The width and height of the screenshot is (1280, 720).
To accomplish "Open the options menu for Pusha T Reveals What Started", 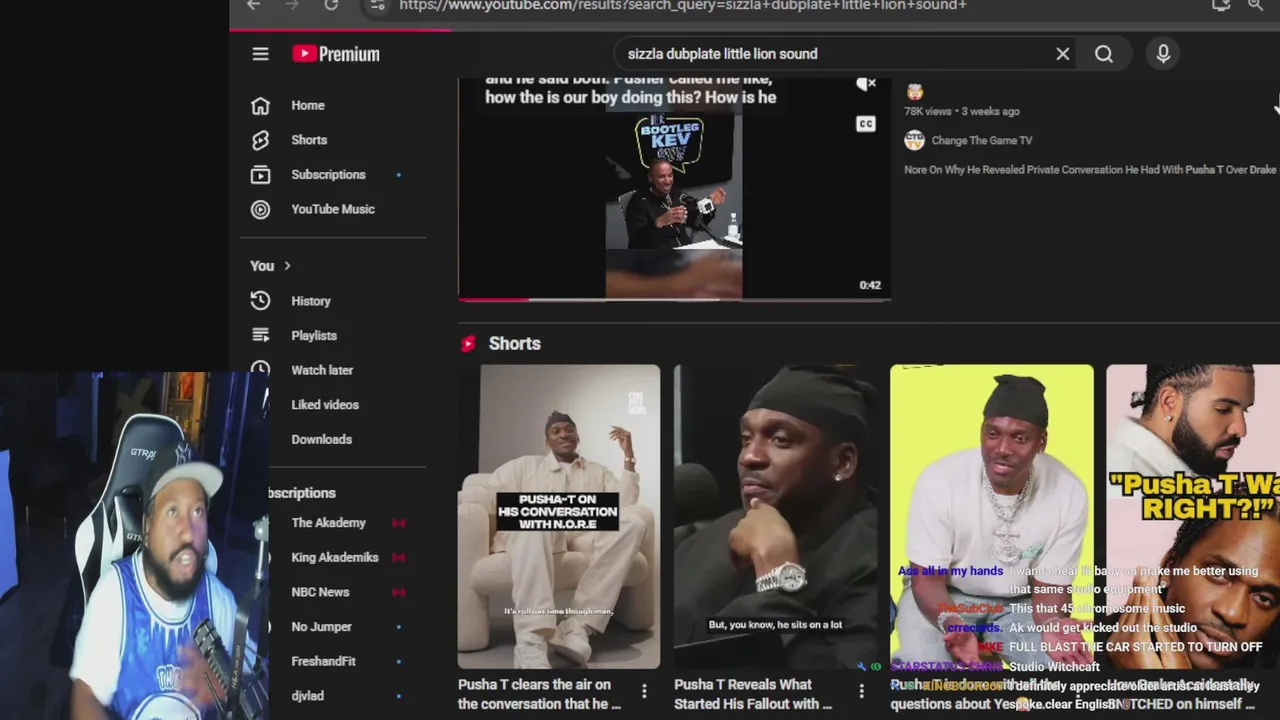I will pyautogui.click(x=861, y=691).
